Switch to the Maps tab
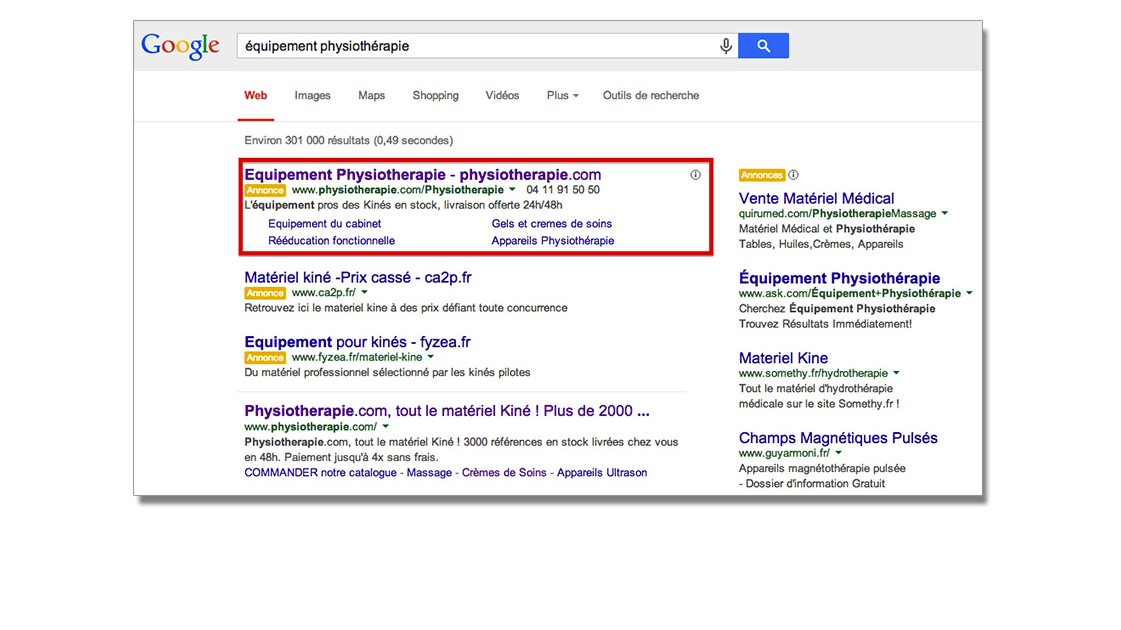The width and height of the screenshot is (1121, 630). (x=371, y=95)
